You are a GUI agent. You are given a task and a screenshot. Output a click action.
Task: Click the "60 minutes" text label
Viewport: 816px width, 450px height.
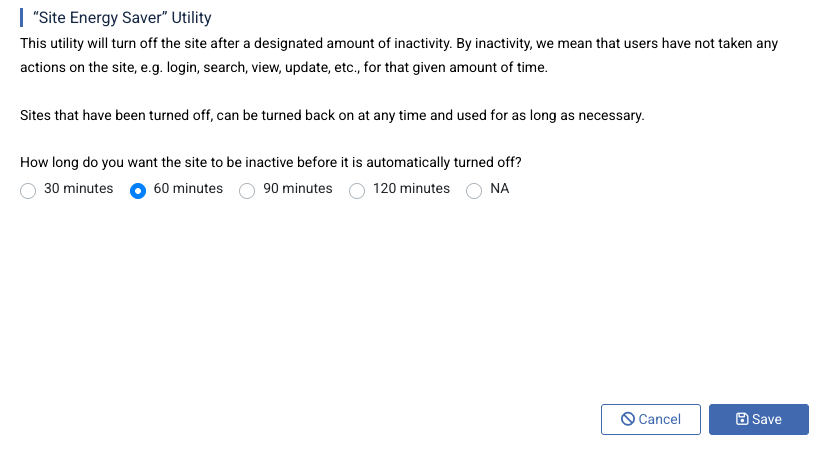[x=188, y=188]
